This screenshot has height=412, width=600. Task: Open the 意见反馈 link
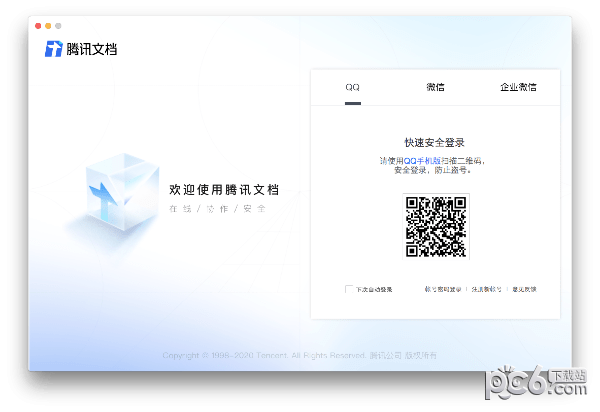pos(524,289)
